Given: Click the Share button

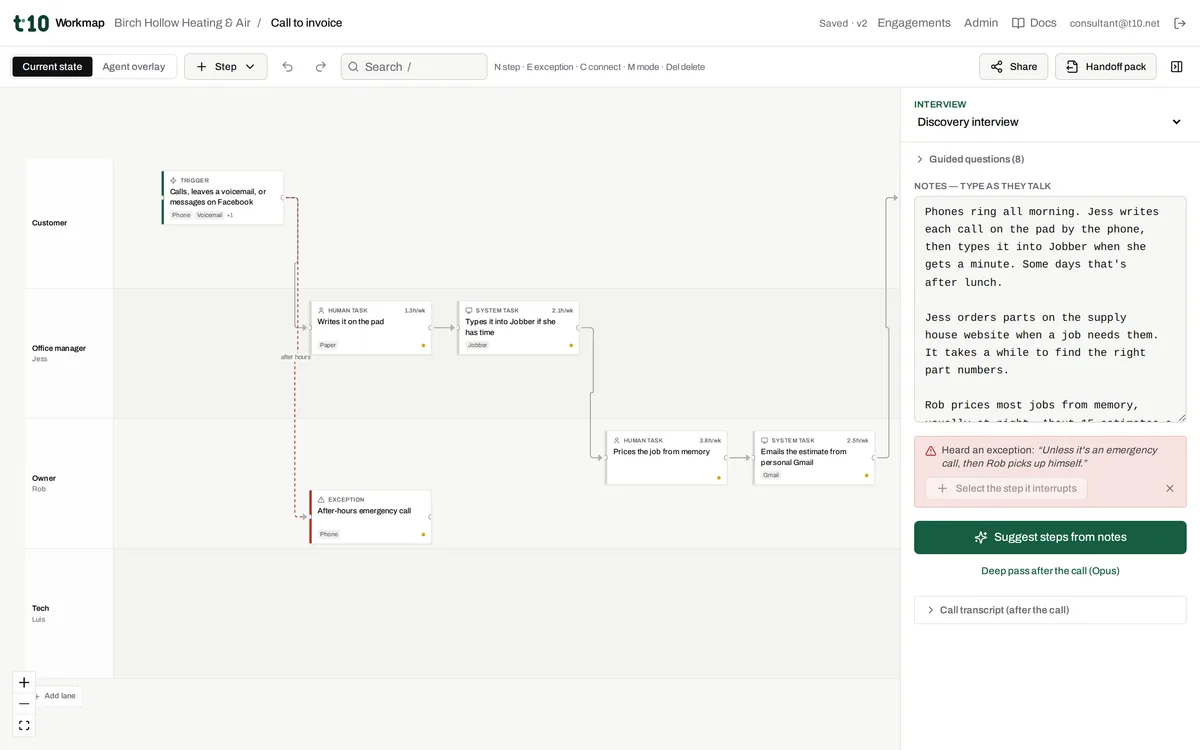Looking at the screenshot, I should click(1013, 67).
